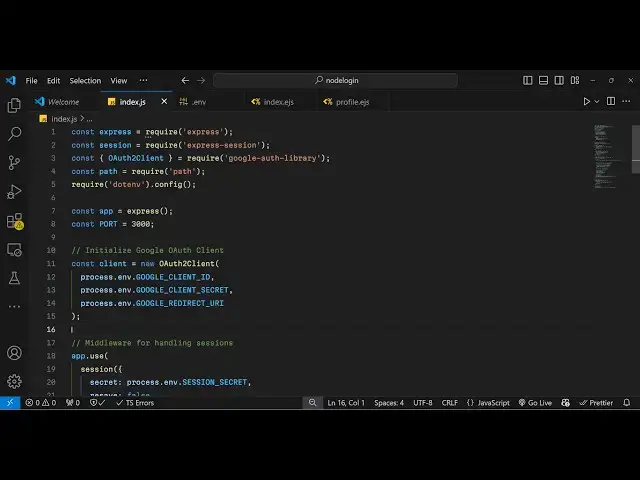640x480 pixels.
Task: Toggle the bottom panel
Action: (543, 80)
